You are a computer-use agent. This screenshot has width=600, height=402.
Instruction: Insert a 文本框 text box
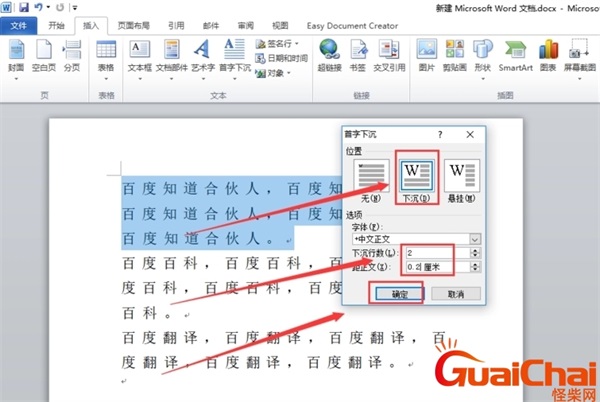pos(140,54)
